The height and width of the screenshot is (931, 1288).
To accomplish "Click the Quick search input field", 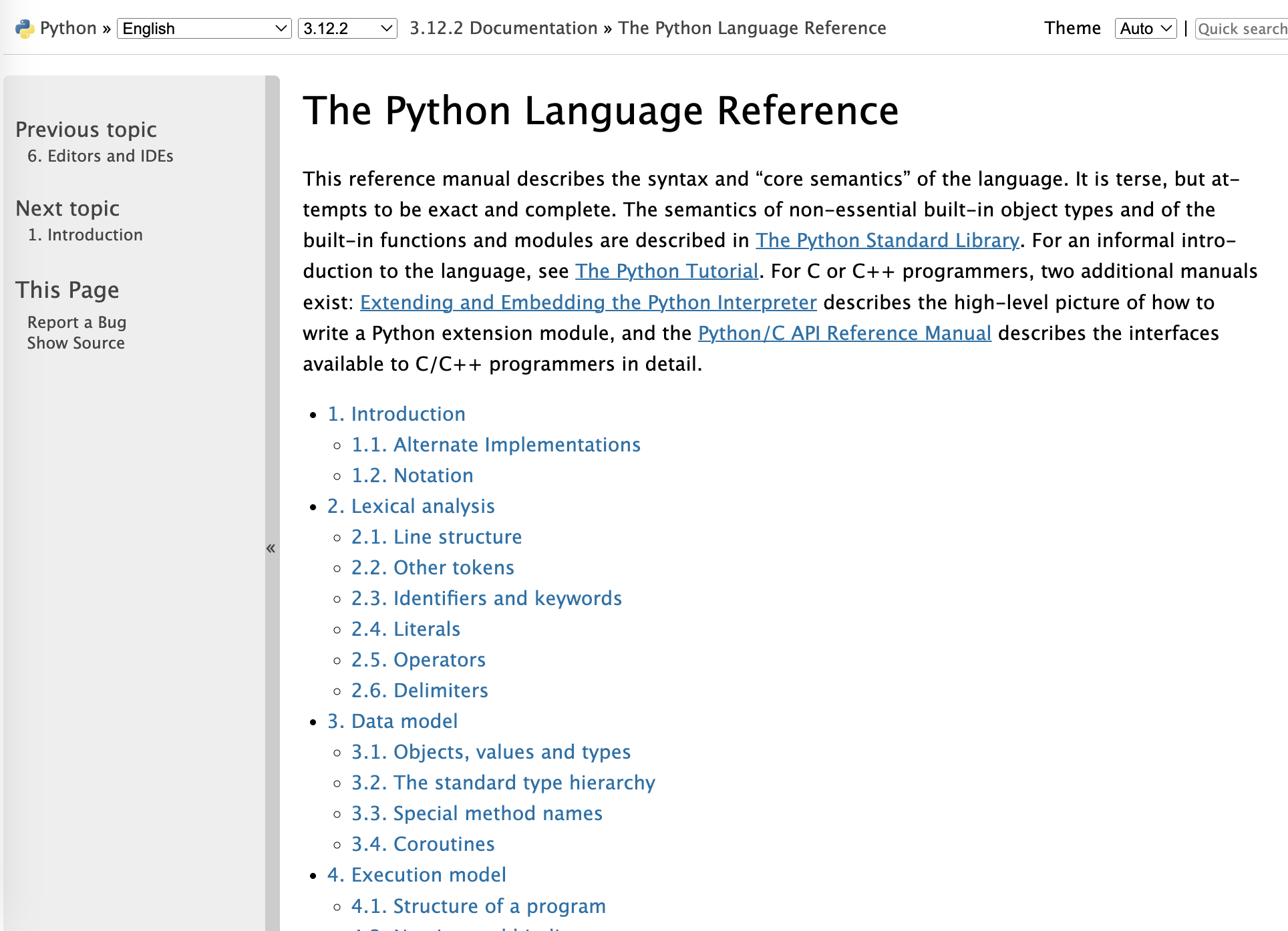I will tap(1241, 29).
